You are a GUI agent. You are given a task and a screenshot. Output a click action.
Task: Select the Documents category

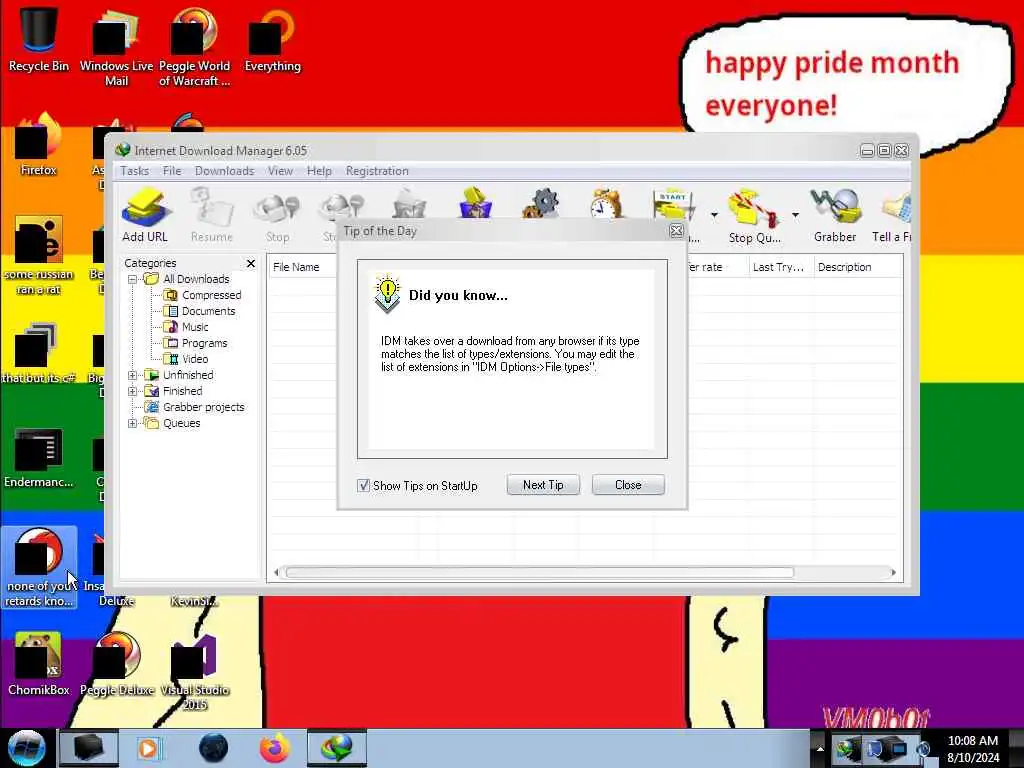tap(208, 311)
